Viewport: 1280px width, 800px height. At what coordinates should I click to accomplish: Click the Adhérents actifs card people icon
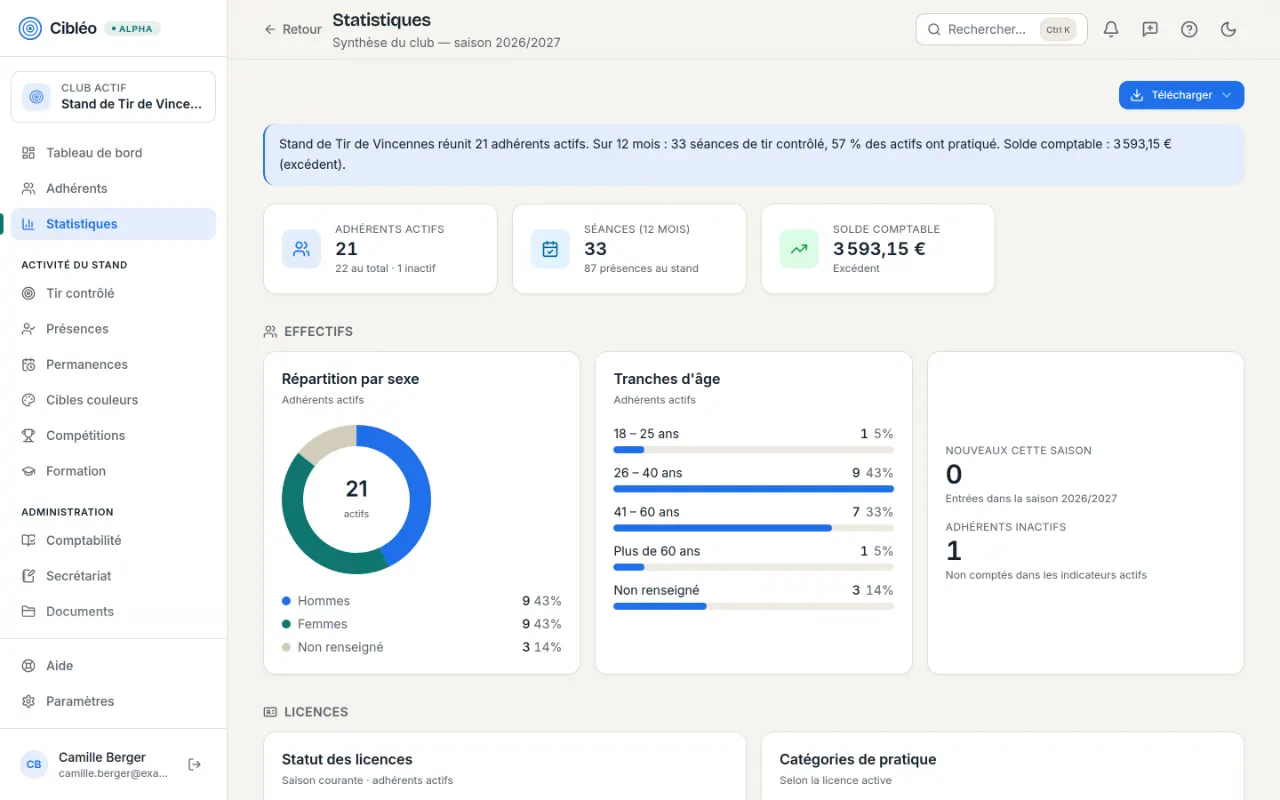tap(301, 249)
